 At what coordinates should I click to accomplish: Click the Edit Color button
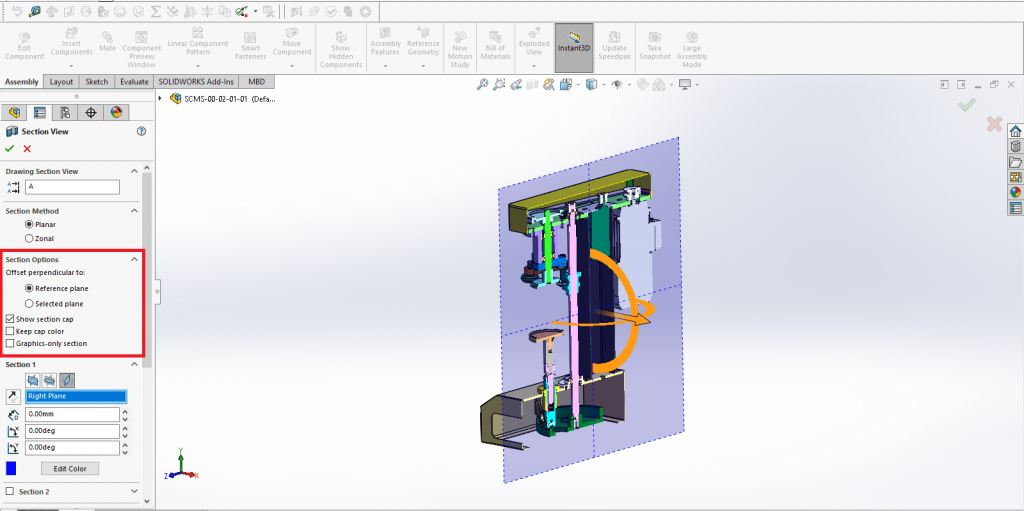click(70, 469)
